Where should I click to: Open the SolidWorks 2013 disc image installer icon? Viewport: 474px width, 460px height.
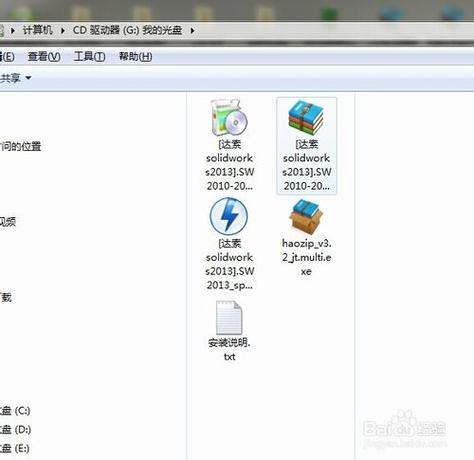(230, 118)
